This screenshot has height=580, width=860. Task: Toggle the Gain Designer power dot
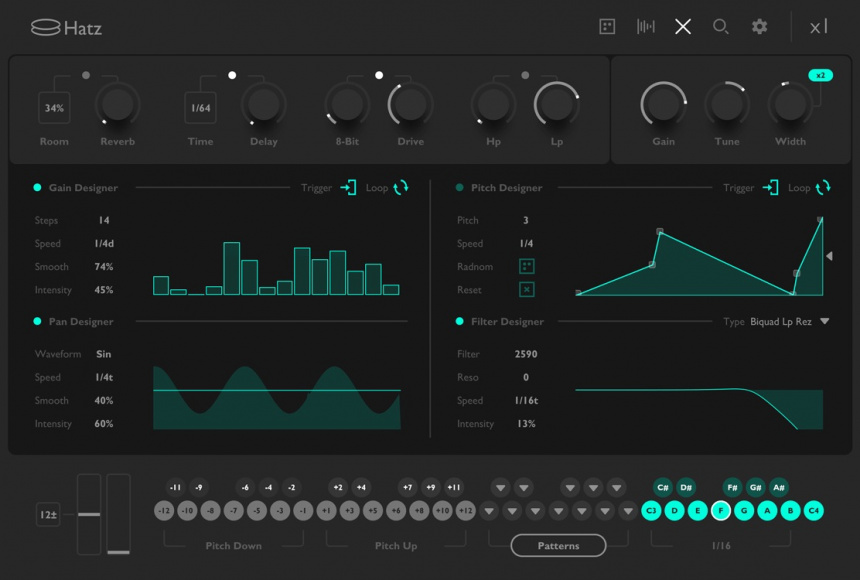pyautogui.click(x=38, y=188)
